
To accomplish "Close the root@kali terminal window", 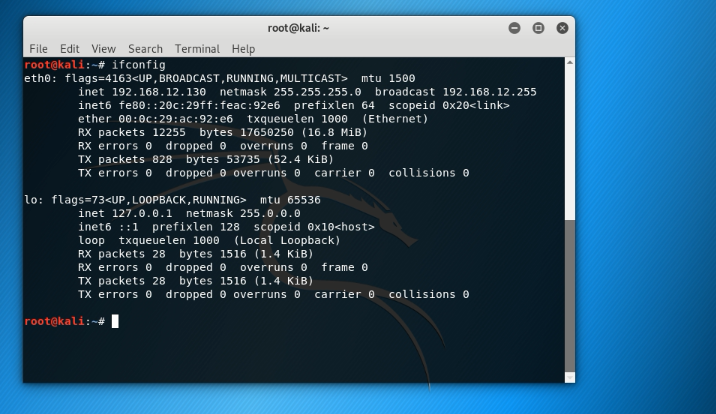I will (562, 28).
